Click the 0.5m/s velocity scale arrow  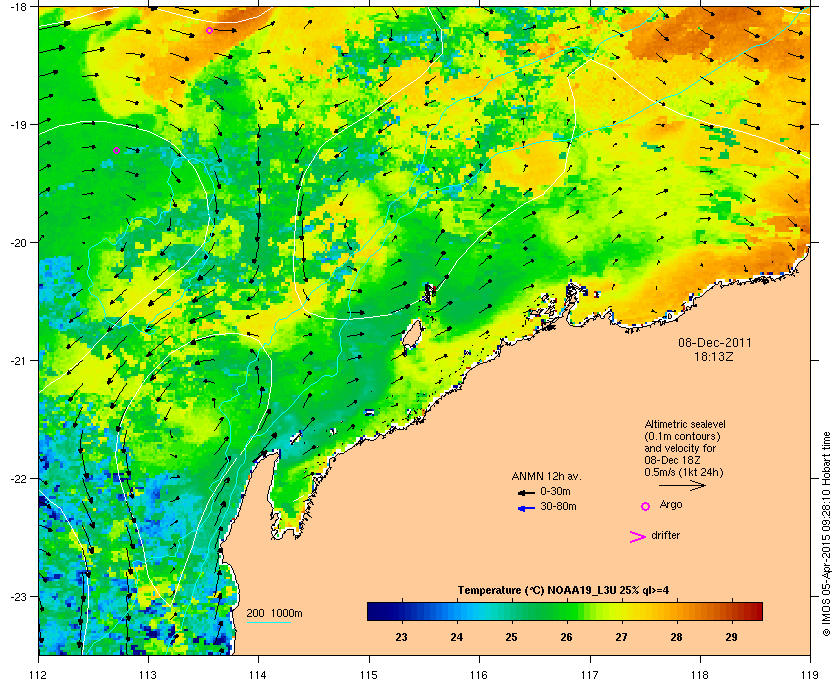point(682,485)
